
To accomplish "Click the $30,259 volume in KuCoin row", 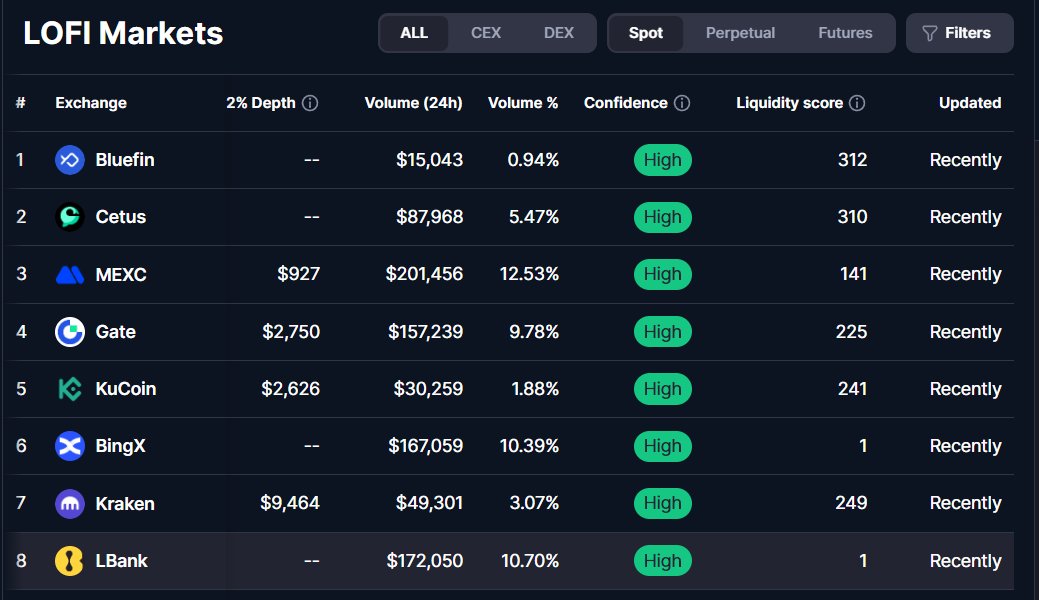I will tap(428, 389).
